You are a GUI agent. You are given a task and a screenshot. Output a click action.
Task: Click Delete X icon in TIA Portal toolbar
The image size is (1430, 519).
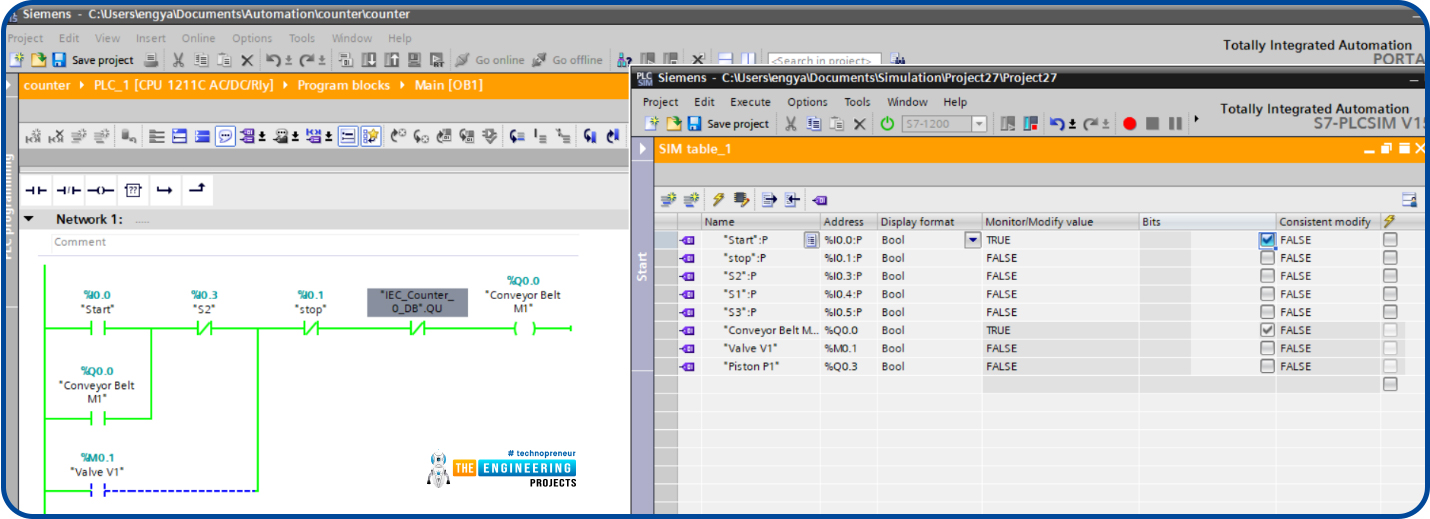(247, 60)
